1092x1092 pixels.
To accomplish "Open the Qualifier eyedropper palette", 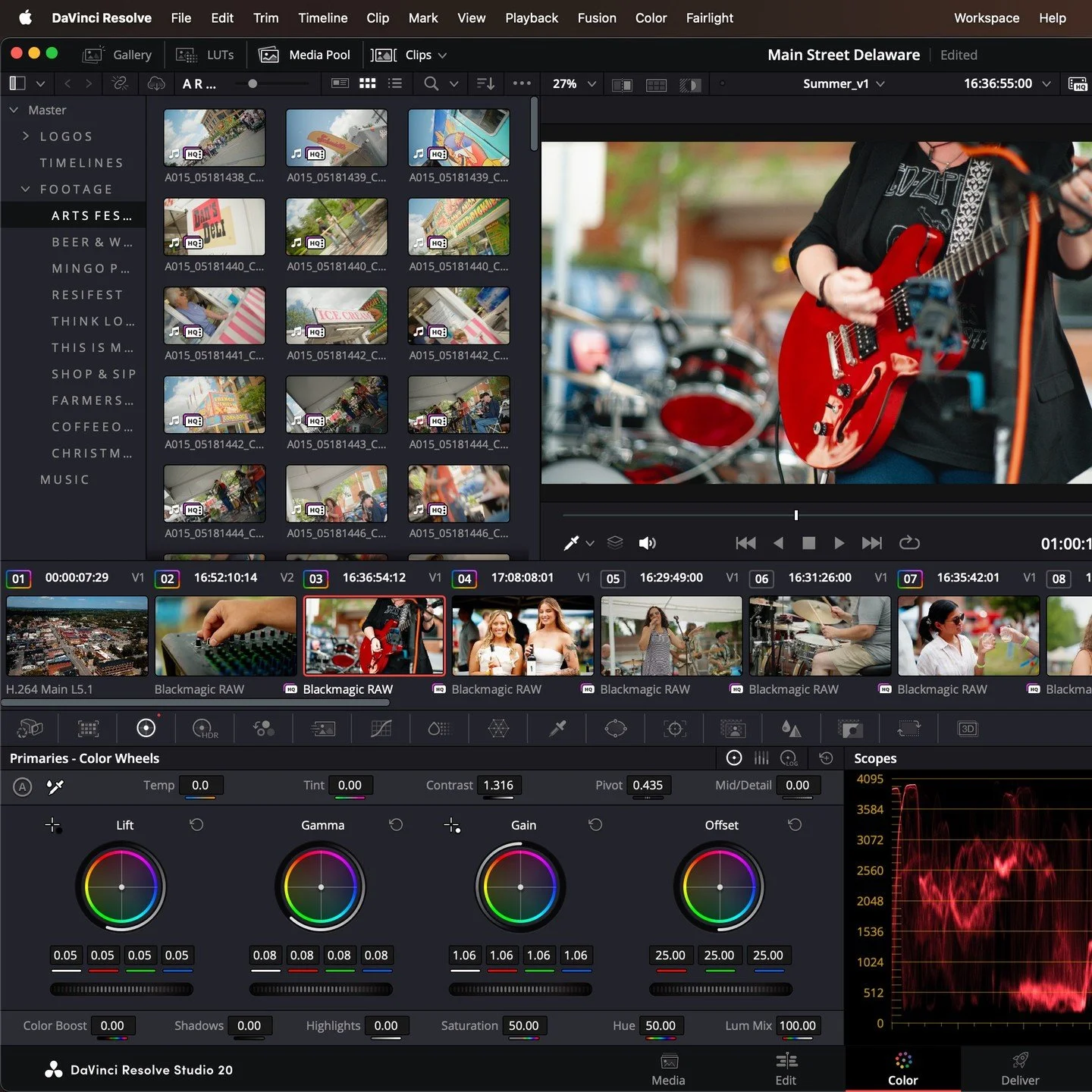I will 557,729.
